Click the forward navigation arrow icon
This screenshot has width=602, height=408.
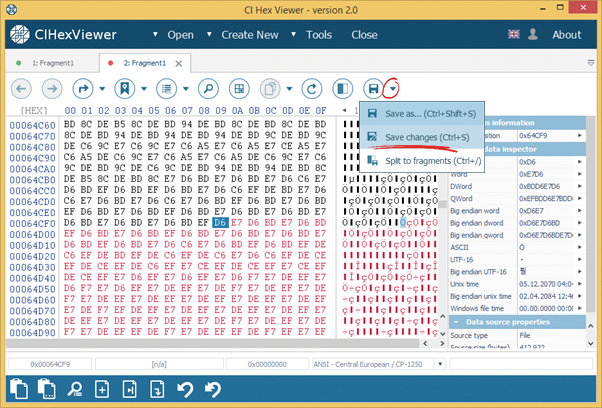[x=52, y=89]
